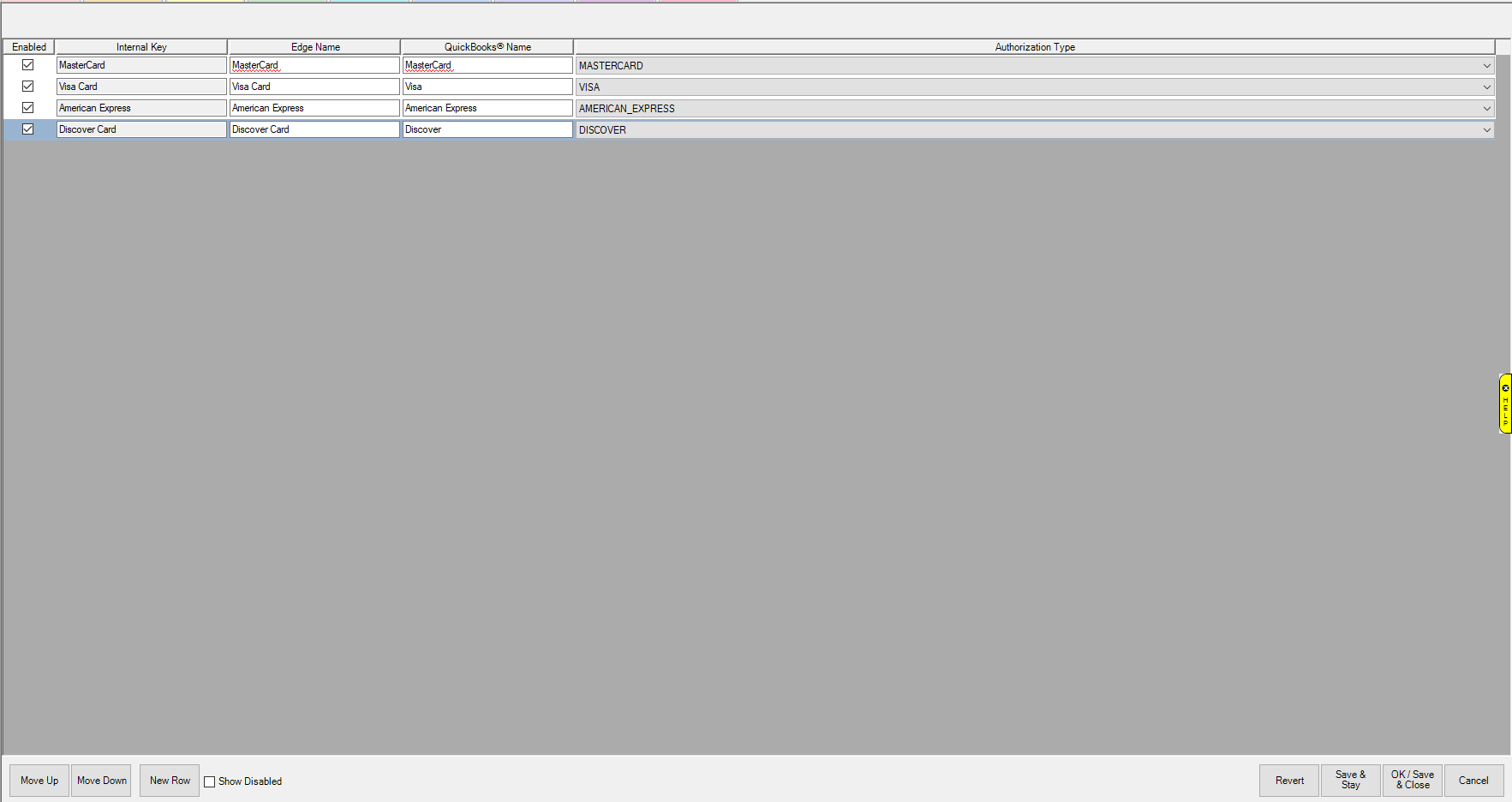Expand the VISA authorization type dropdown

tap(1486, 87)
